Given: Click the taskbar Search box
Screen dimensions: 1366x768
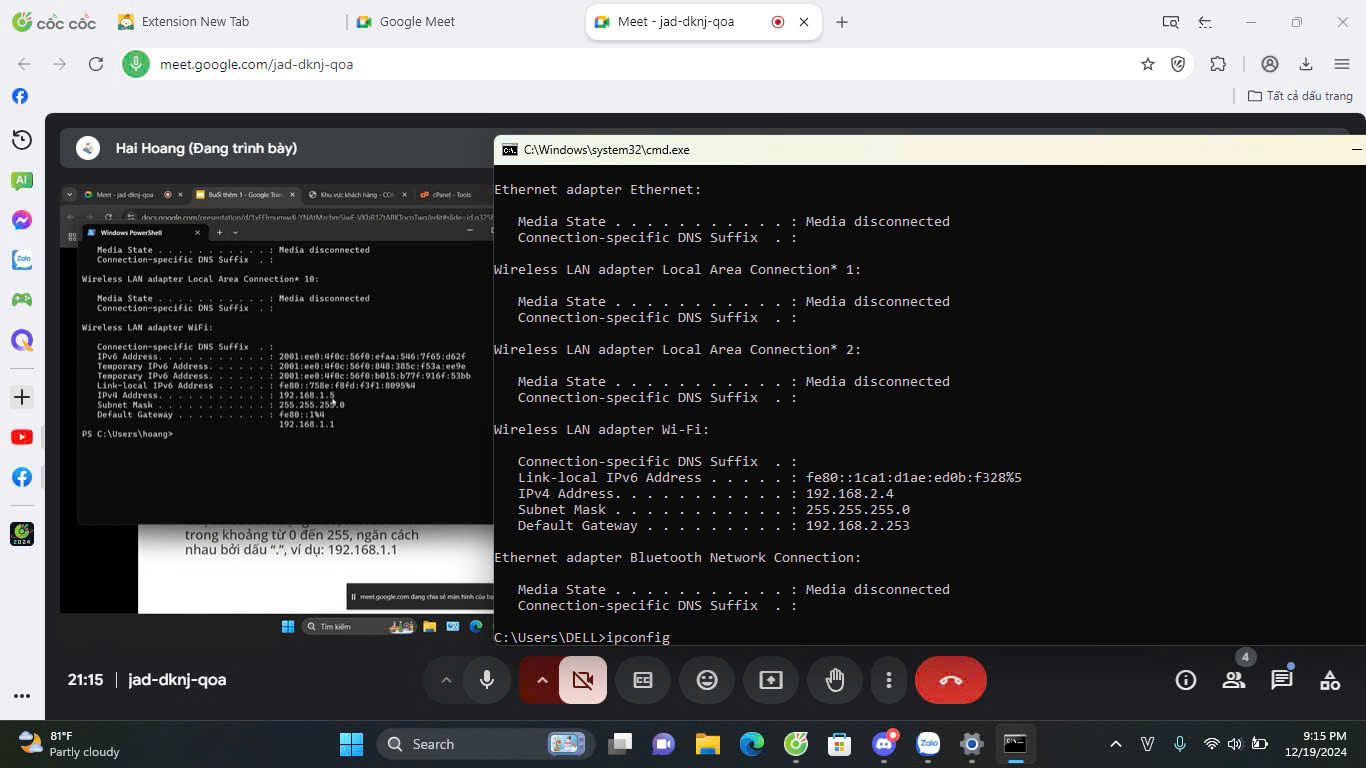Looking at the screenshot, I should tap(486, 744).
